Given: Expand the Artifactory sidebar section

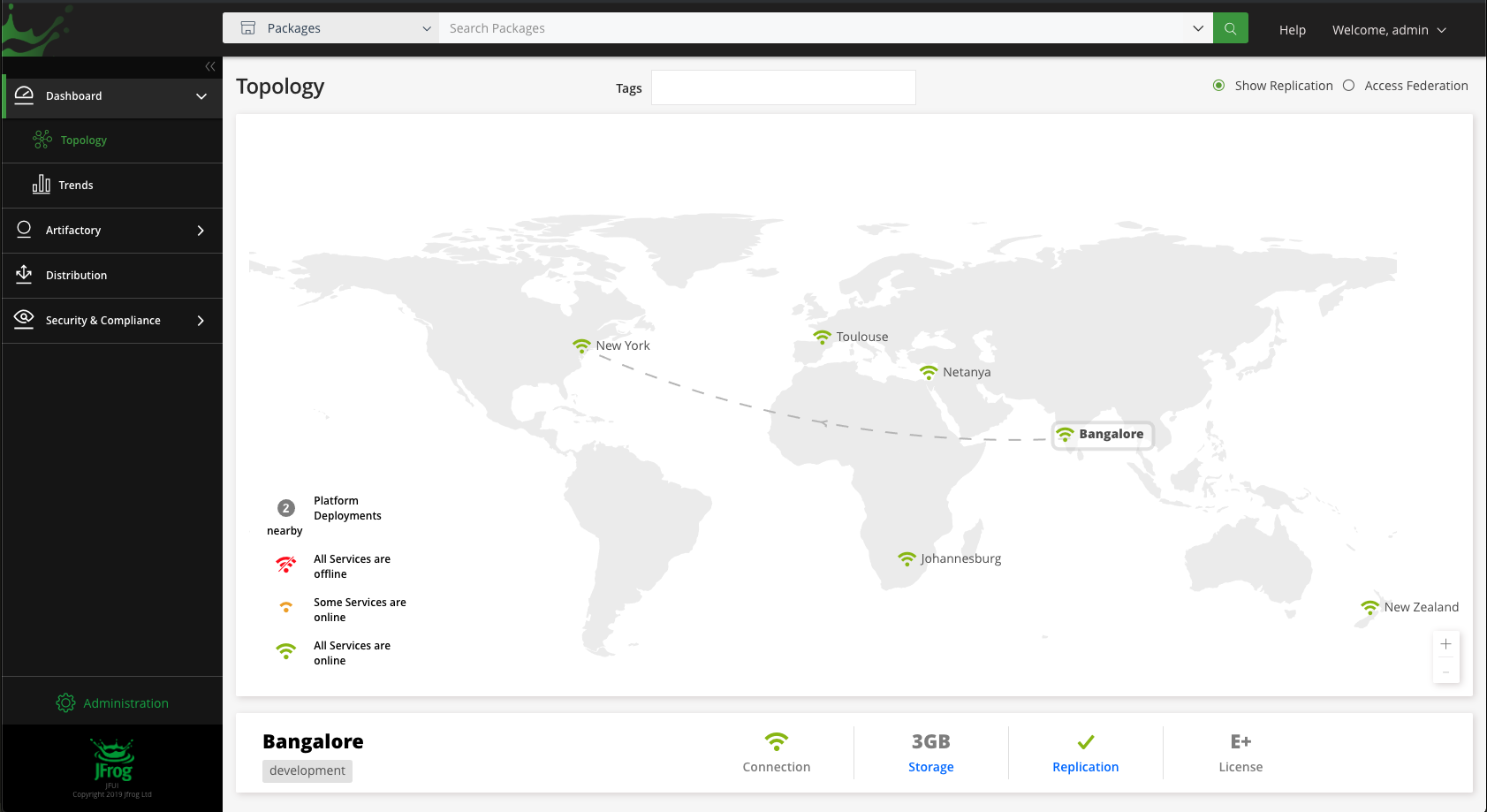Looking at the screenshot, I should click(112, 231).
